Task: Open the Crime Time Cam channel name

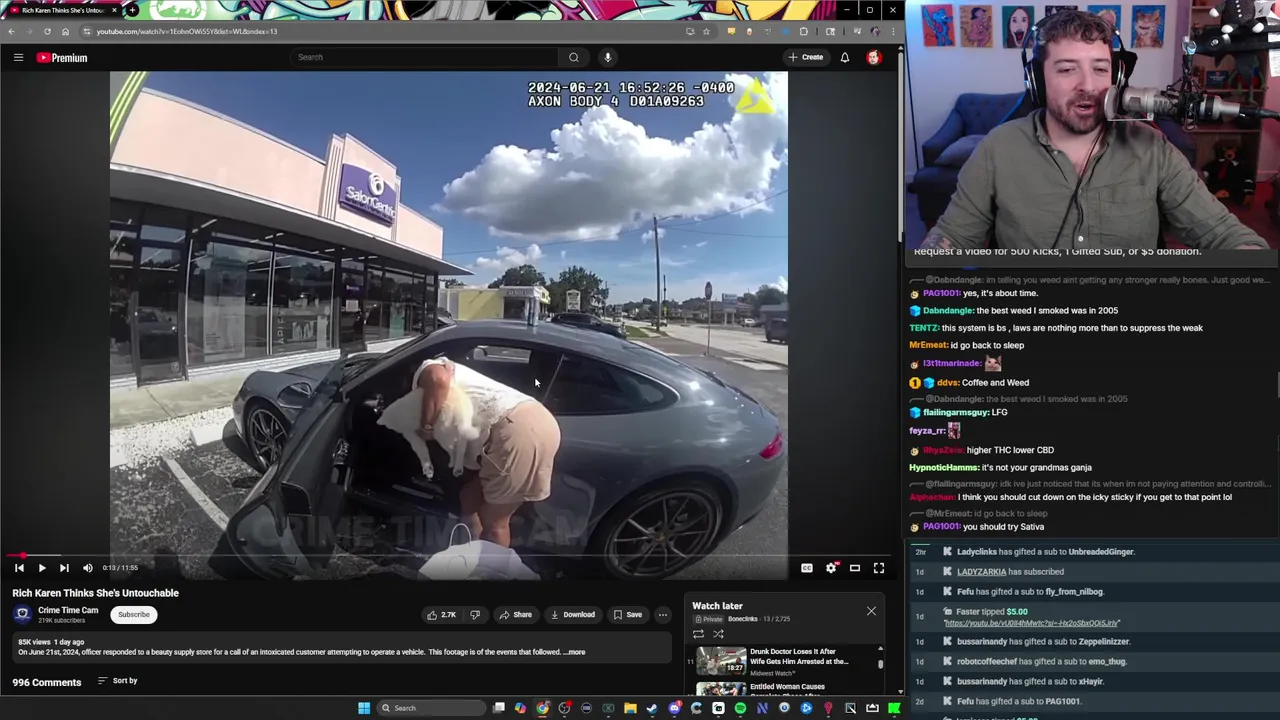Action: pos(68,610)
